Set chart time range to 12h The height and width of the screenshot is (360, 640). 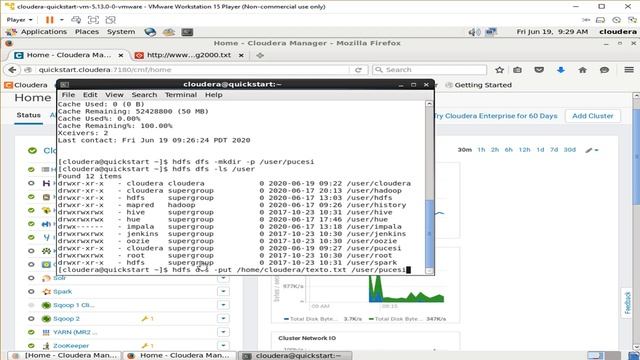[x=524, y=150]
